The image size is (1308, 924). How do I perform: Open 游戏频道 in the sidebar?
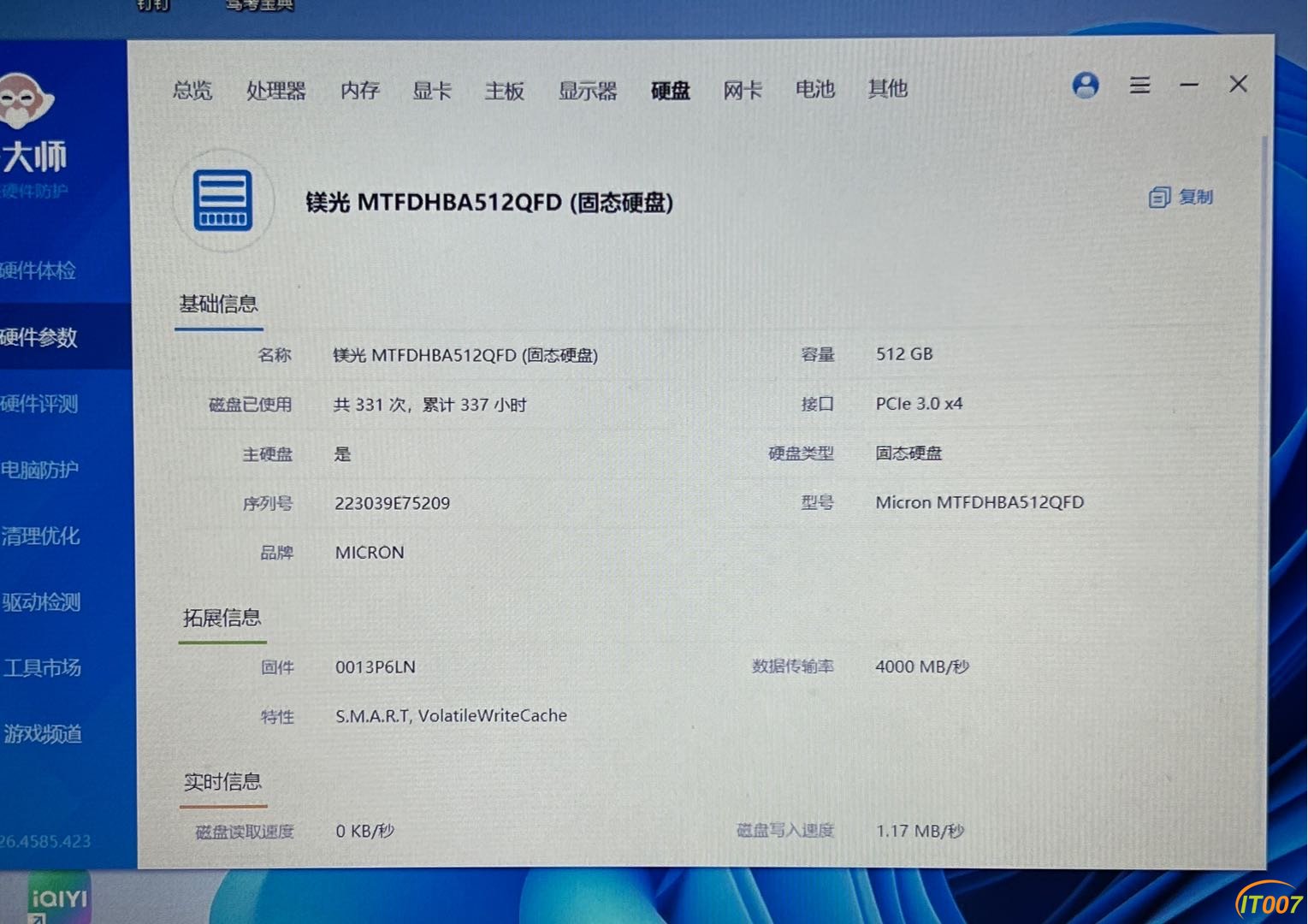pyautogui.click(x=43, y=733)
